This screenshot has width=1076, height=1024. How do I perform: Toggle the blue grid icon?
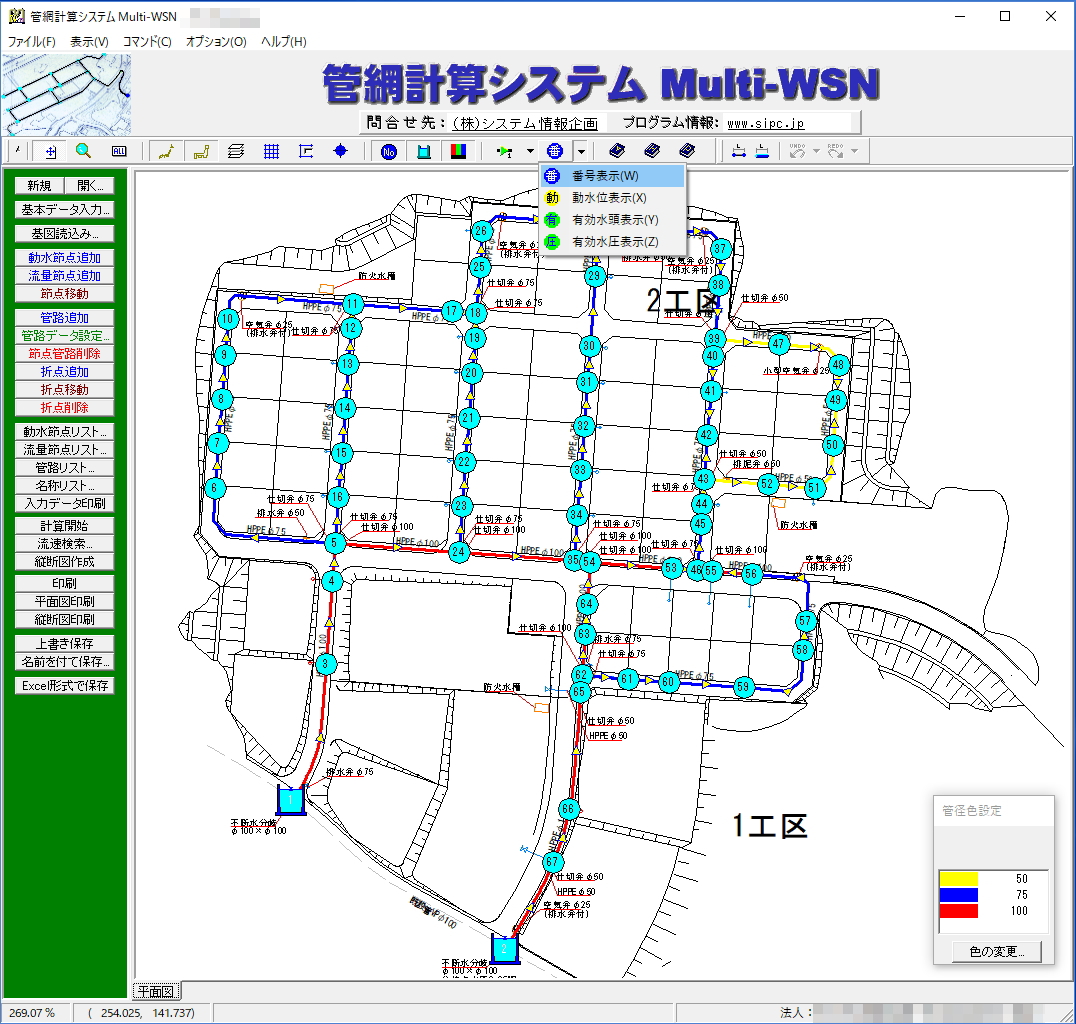[x=271, y=152]
